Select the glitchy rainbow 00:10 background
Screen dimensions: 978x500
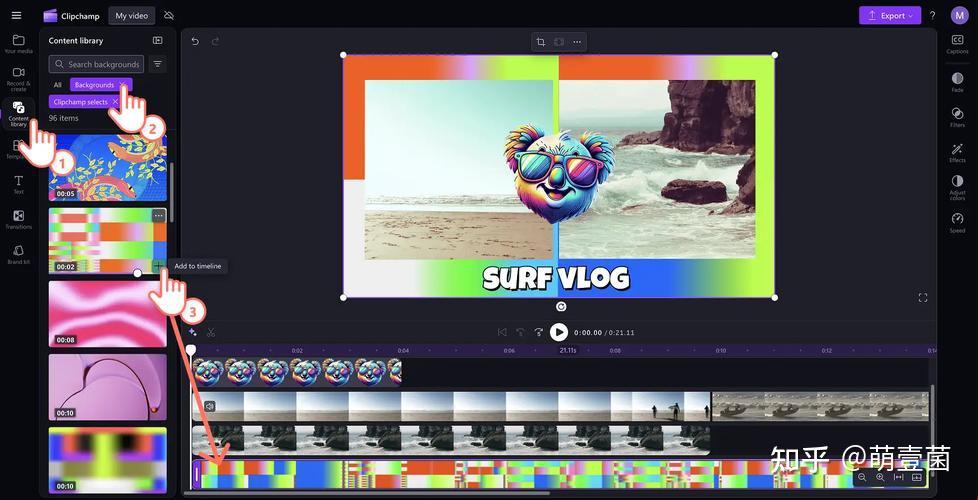coord(107,460)
